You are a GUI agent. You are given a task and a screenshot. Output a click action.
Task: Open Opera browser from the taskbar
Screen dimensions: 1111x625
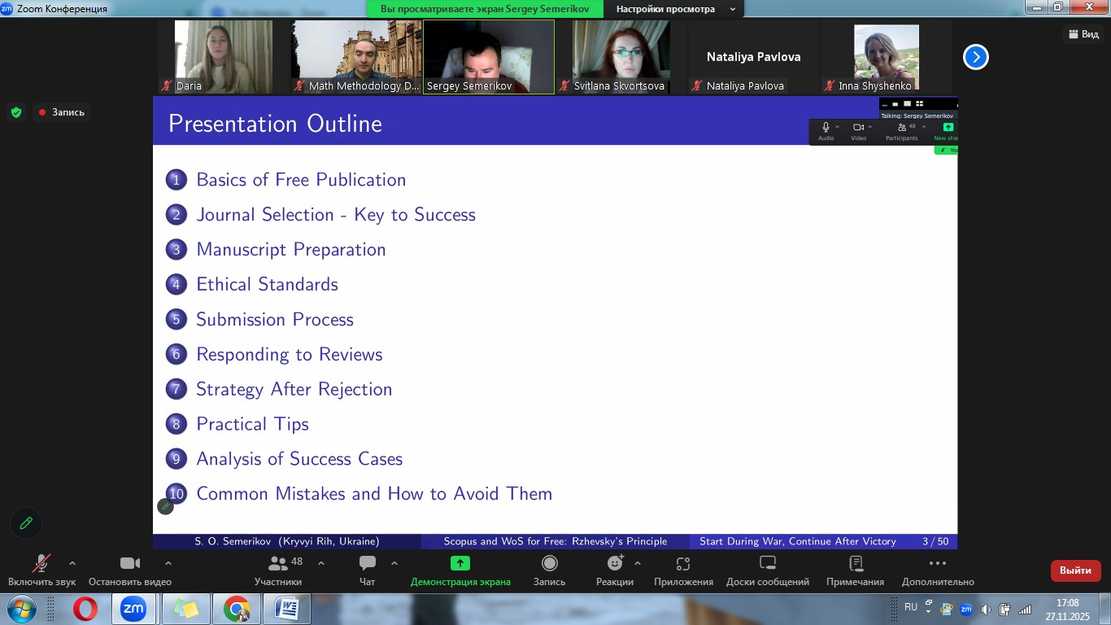[85, 608]
